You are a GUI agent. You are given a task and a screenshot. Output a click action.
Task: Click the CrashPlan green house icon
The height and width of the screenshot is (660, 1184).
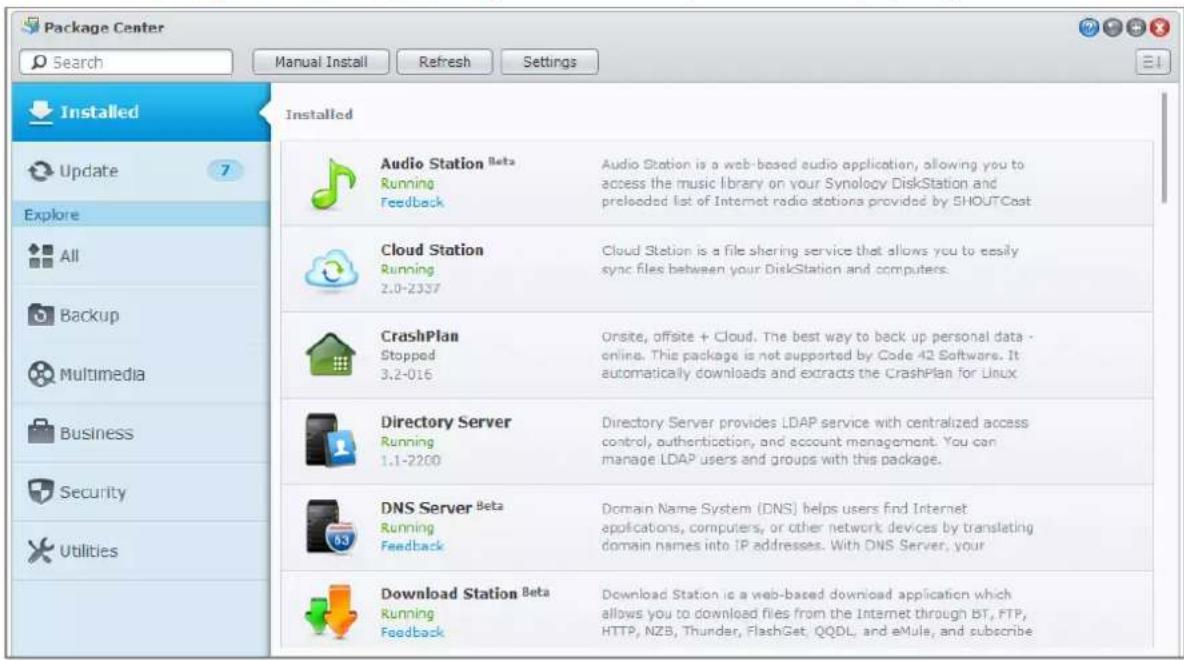[x=331, y=354]
